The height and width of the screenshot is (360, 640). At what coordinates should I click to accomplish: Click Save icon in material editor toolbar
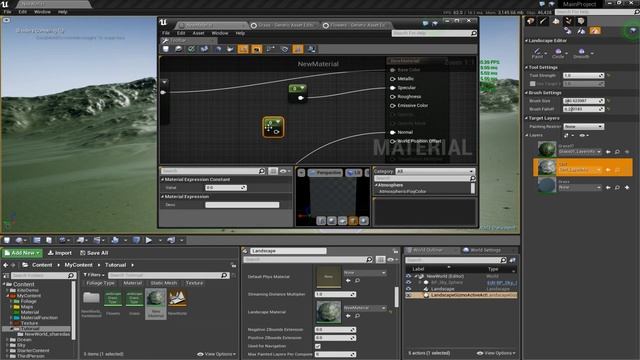166,49
